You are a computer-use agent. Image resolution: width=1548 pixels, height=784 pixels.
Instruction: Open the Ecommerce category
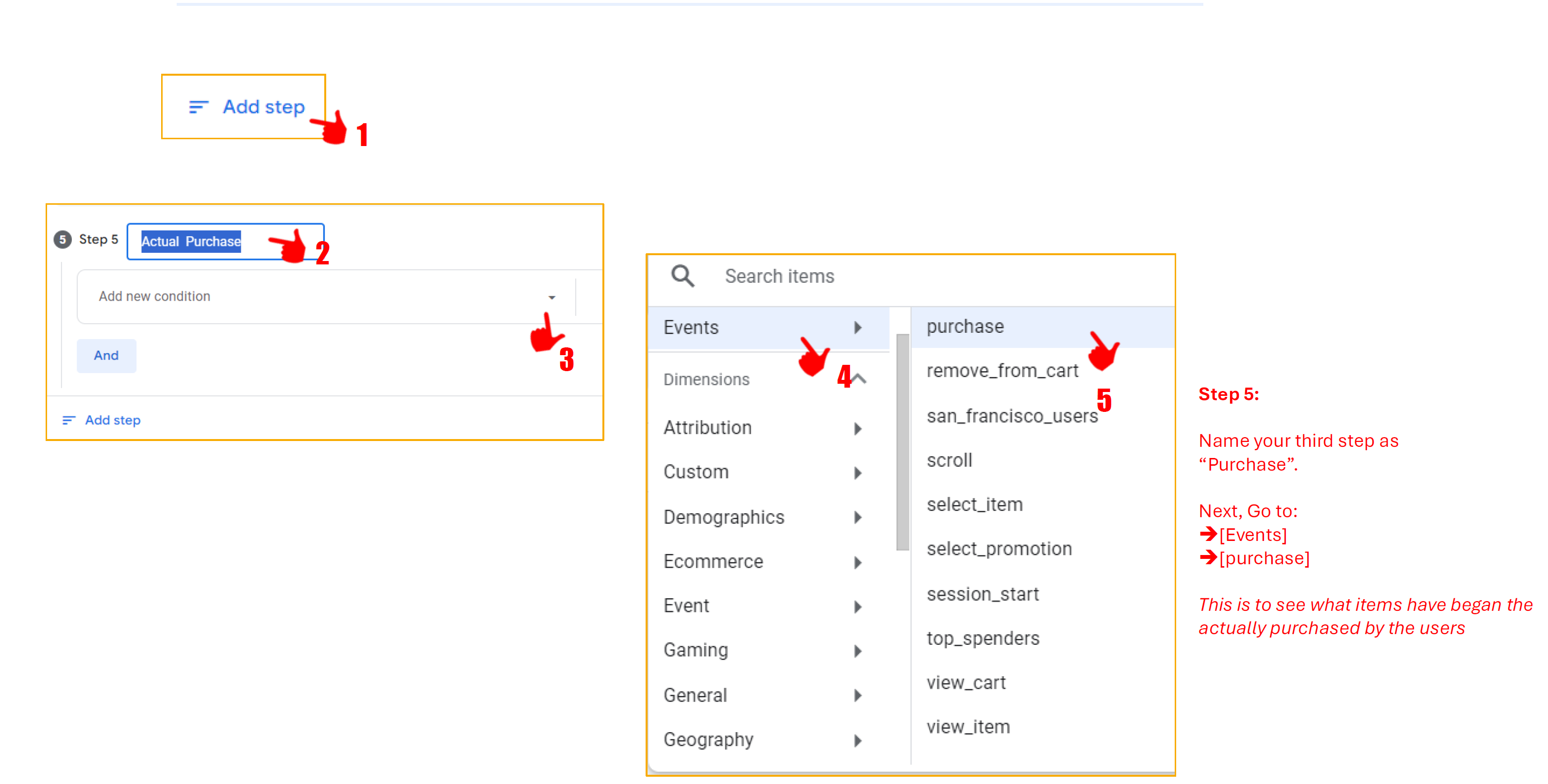point(713,562)
